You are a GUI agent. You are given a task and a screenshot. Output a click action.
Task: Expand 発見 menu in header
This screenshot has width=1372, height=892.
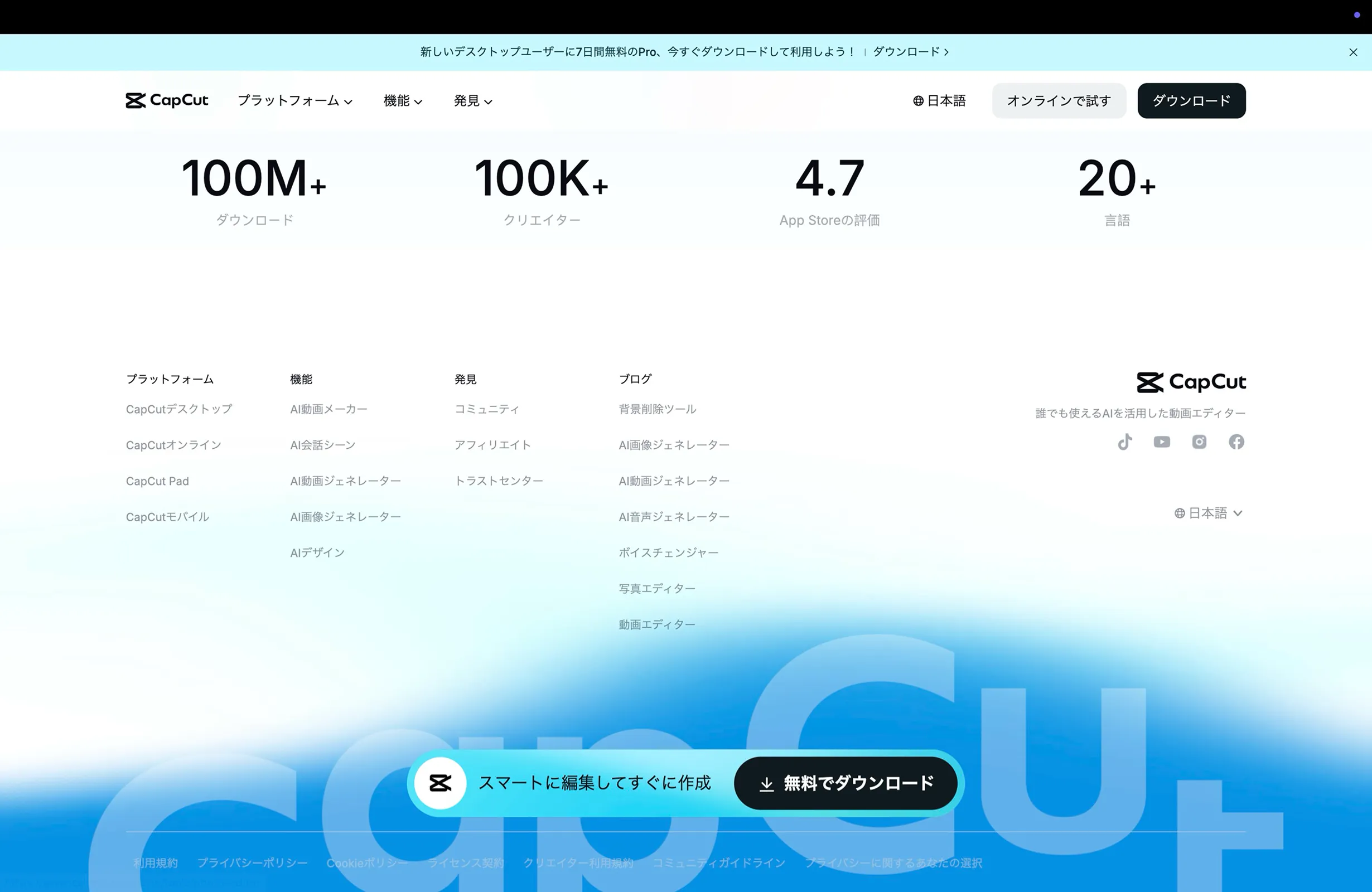point(473,101)
